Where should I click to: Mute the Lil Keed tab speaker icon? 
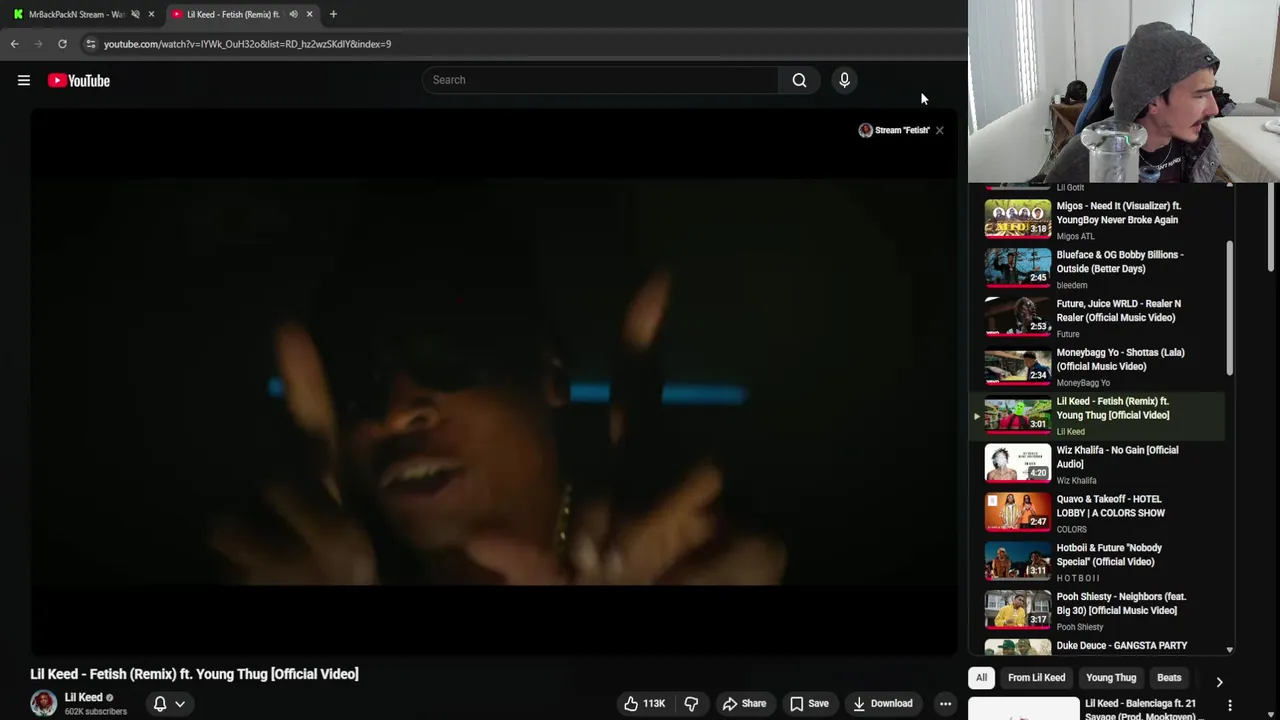point(293,14)
